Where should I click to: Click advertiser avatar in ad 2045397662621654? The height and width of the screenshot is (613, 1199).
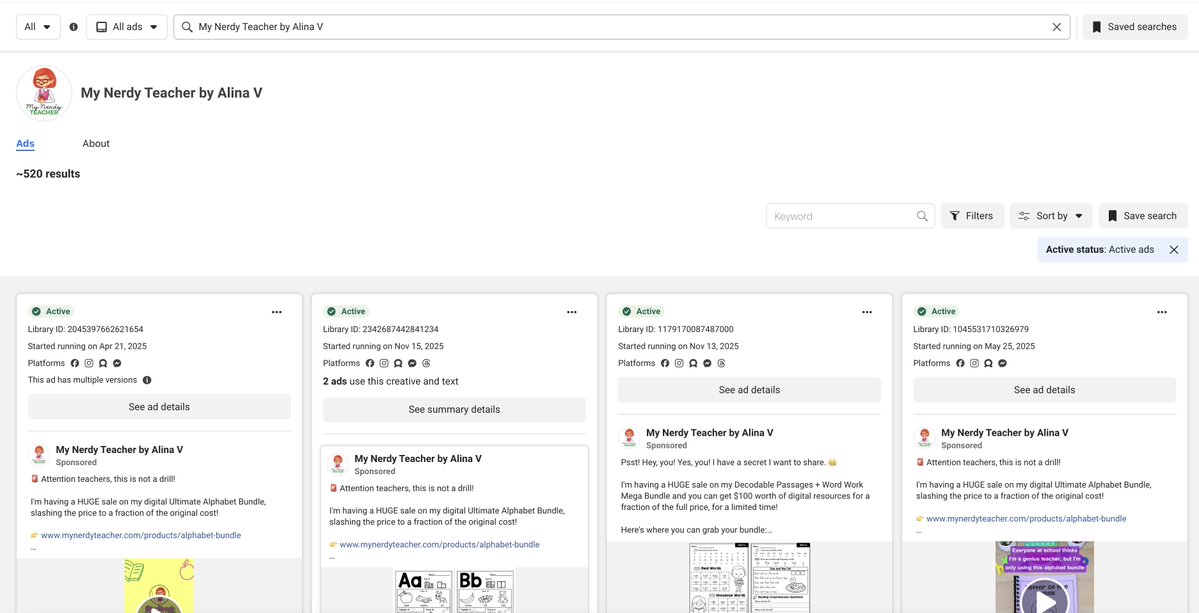(x=39, y=455)
